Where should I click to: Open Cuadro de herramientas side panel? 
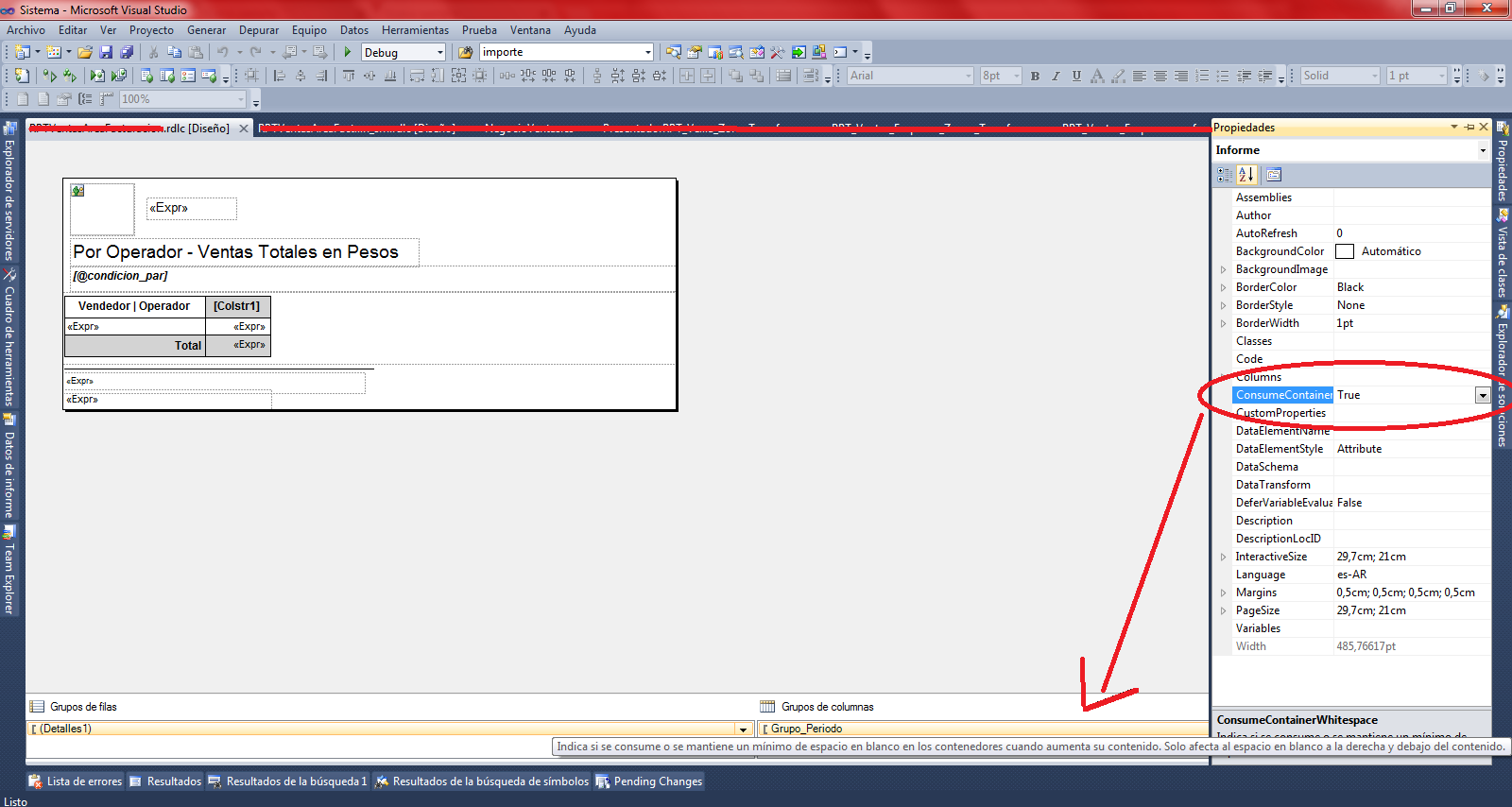point(9,338)
